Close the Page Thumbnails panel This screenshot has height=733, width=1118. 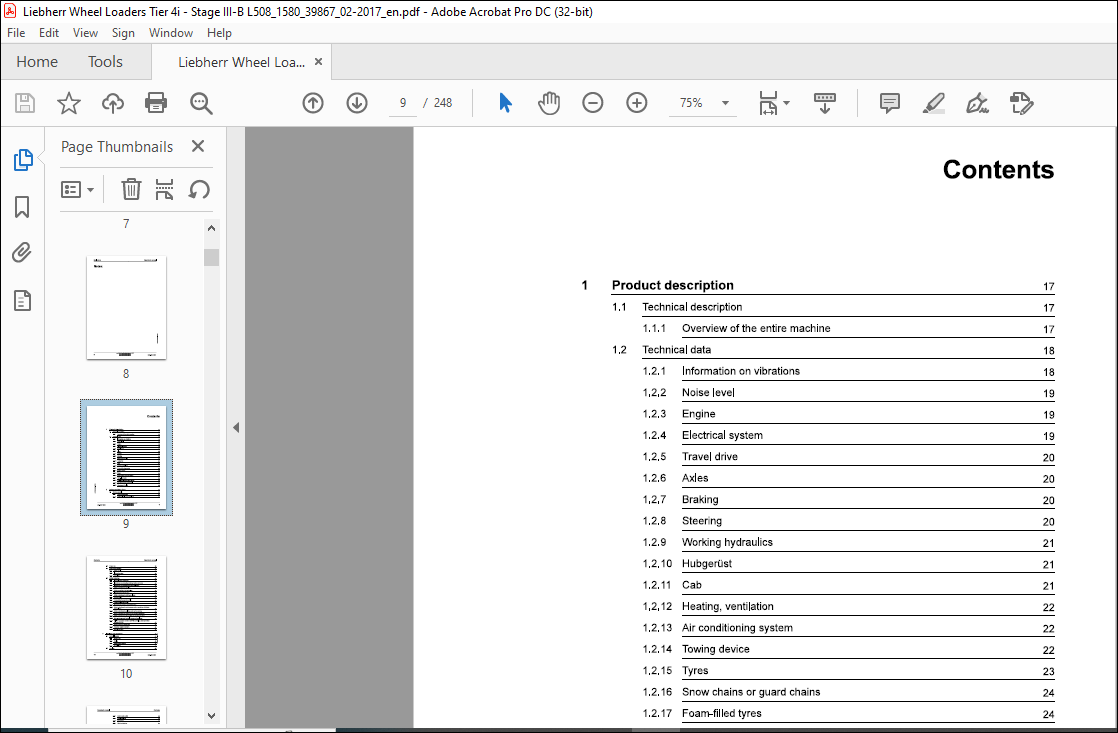[x=198, y=146]
